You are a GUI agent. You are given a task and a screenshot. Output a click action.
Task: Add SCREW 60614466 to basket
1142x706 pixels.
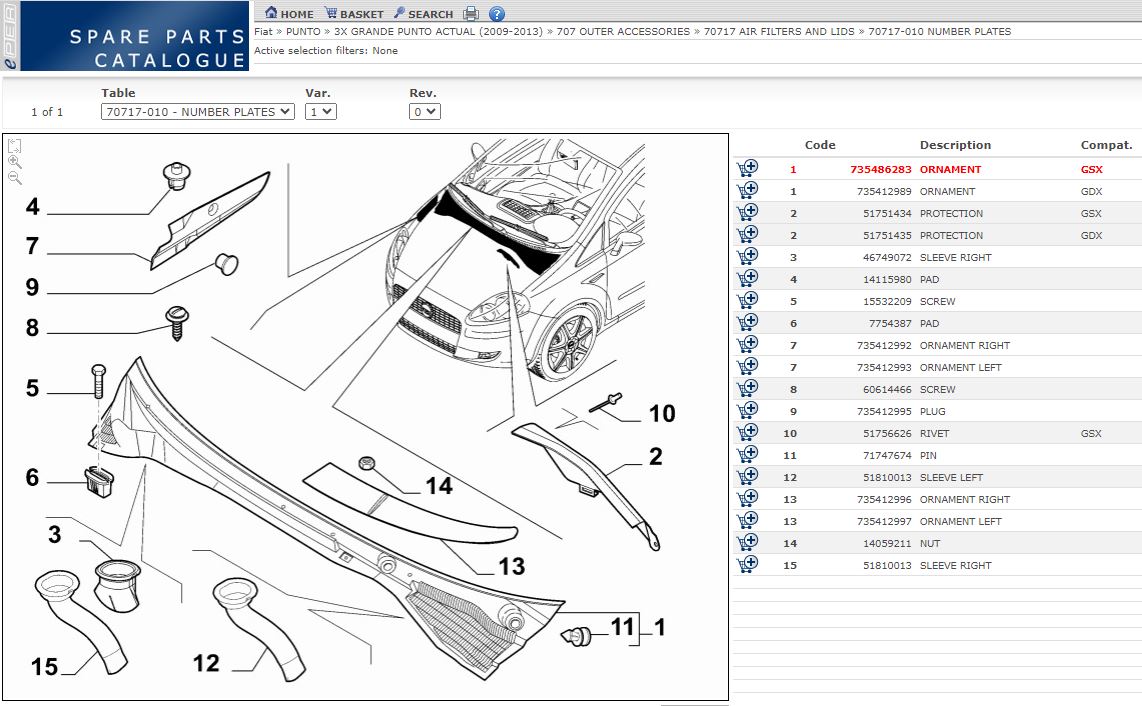pos(747,388)
